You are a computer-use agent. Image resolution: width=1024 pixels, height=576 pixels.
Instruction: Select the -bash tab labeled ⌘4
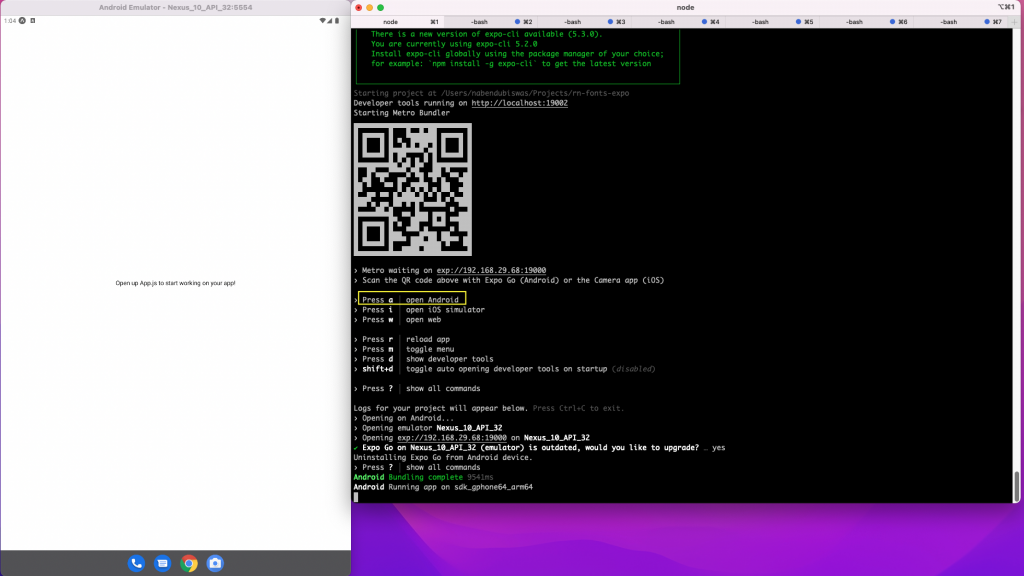tap(666, 21)
